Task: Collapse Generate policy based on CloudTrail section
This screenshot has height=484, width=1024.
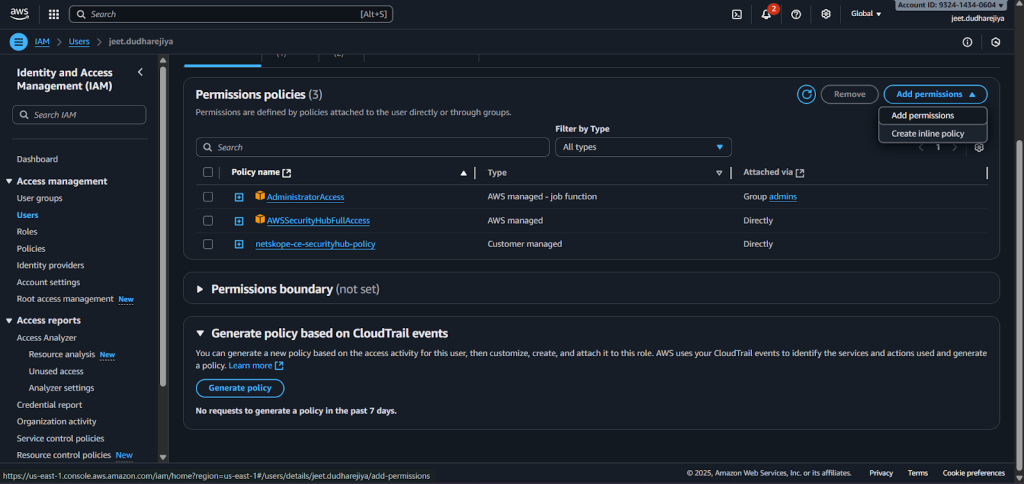Action: pyautogui.click(x=200, y=334)
